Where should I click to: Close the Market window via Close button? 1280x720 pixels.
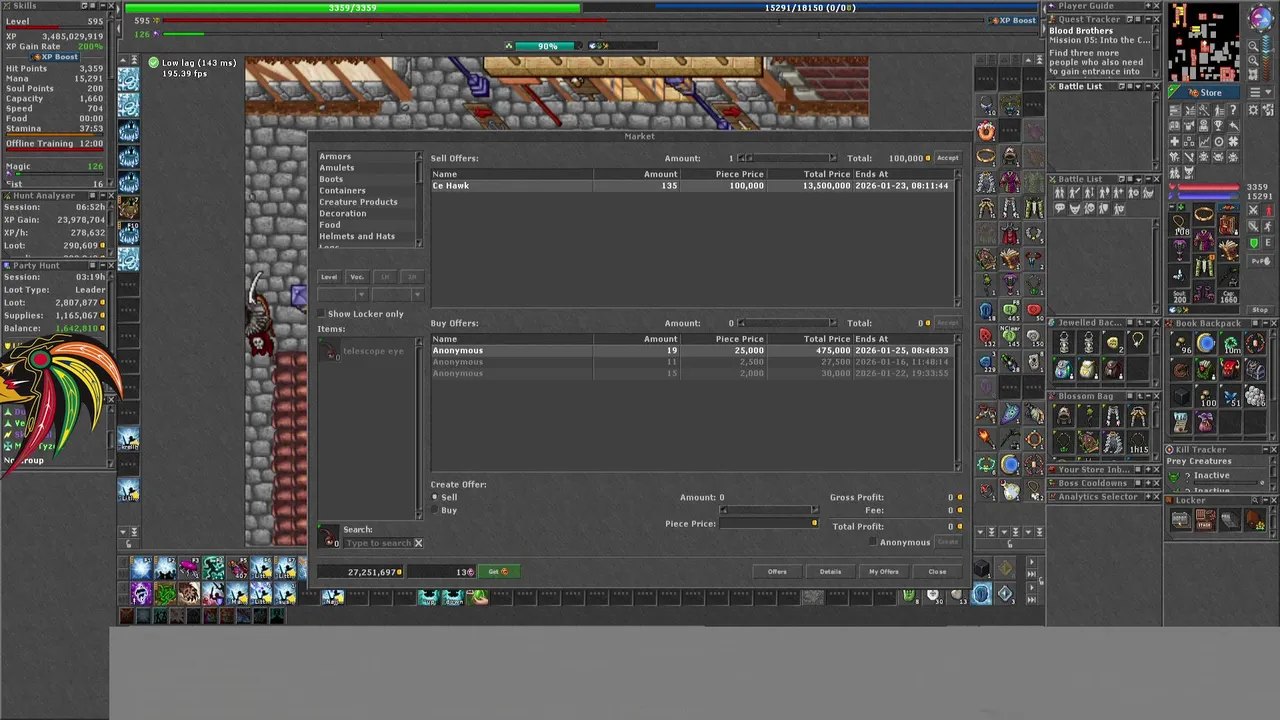(x=937, y=572)
